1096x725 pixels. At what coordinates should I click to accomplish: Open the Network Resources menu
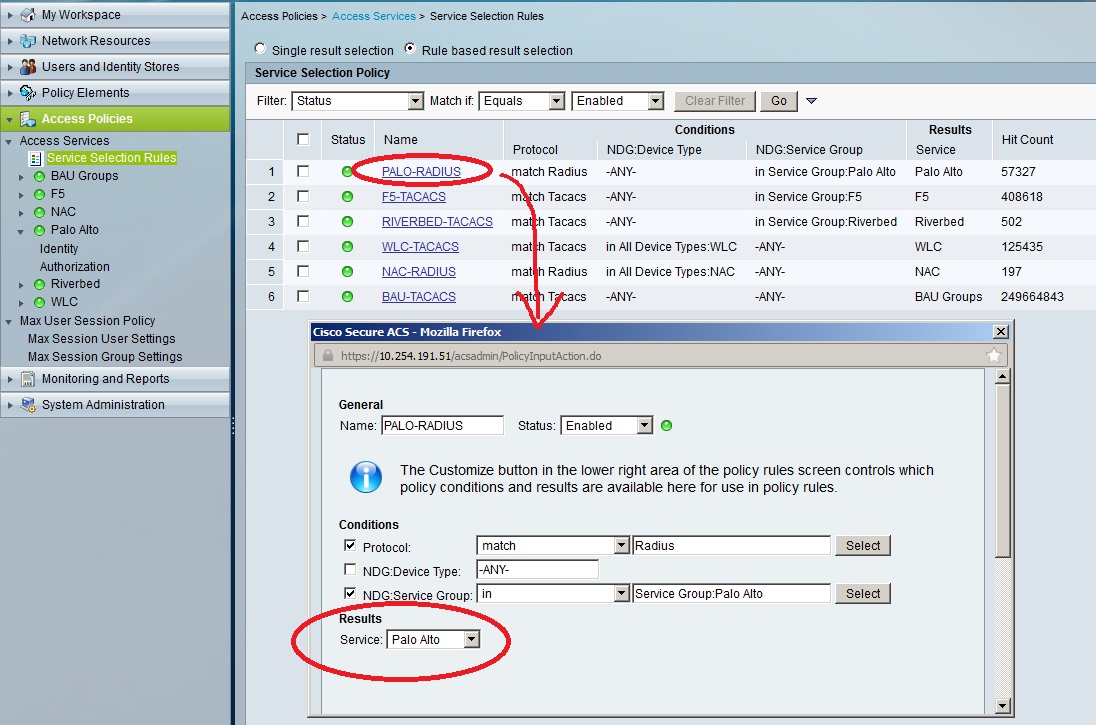click(115, 41)
